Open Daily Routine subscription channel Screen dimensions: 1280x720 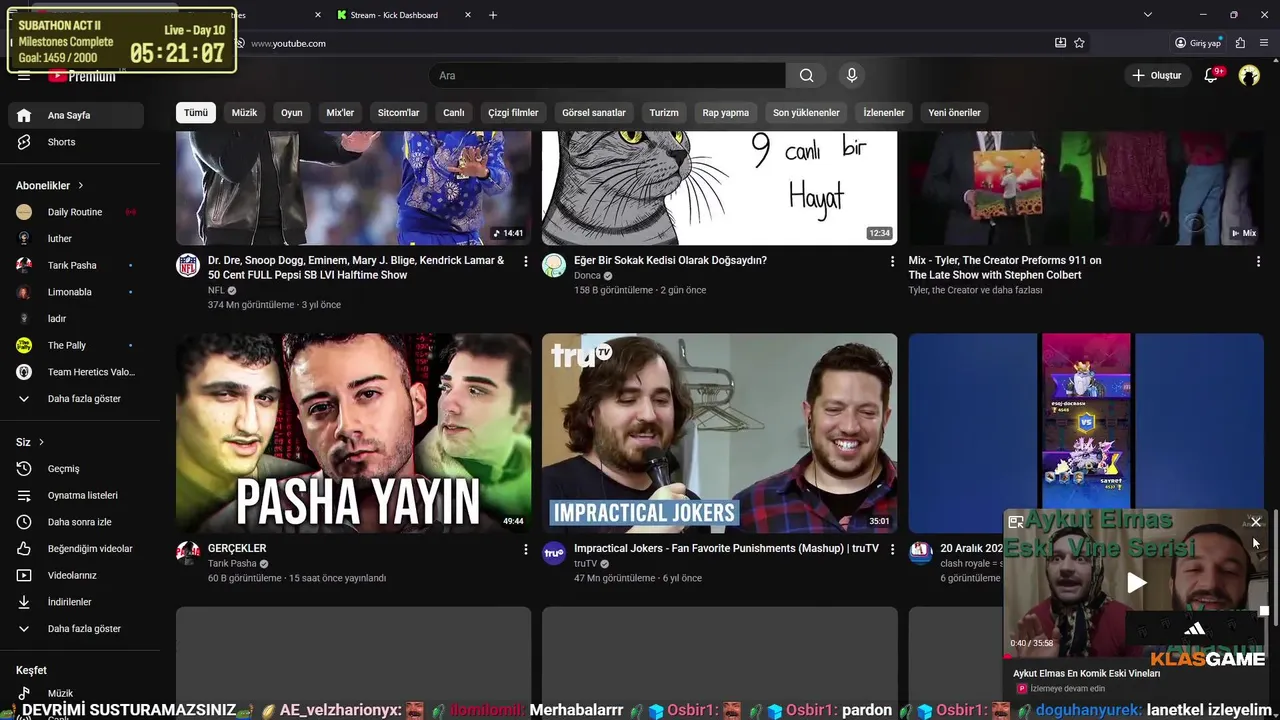tap(76, 212)
